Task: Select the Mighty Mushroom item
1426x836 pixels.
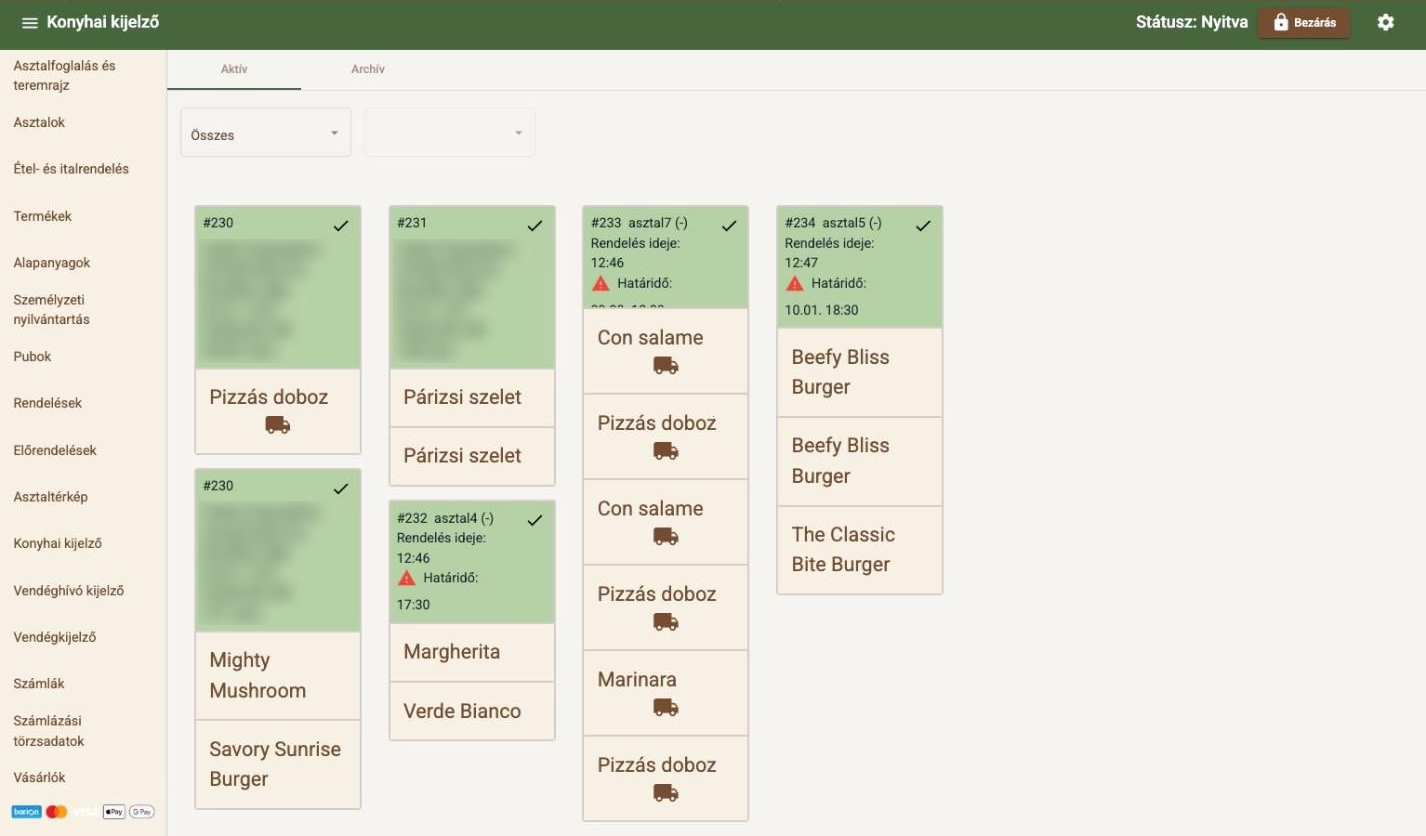Action: click(278, 675)
